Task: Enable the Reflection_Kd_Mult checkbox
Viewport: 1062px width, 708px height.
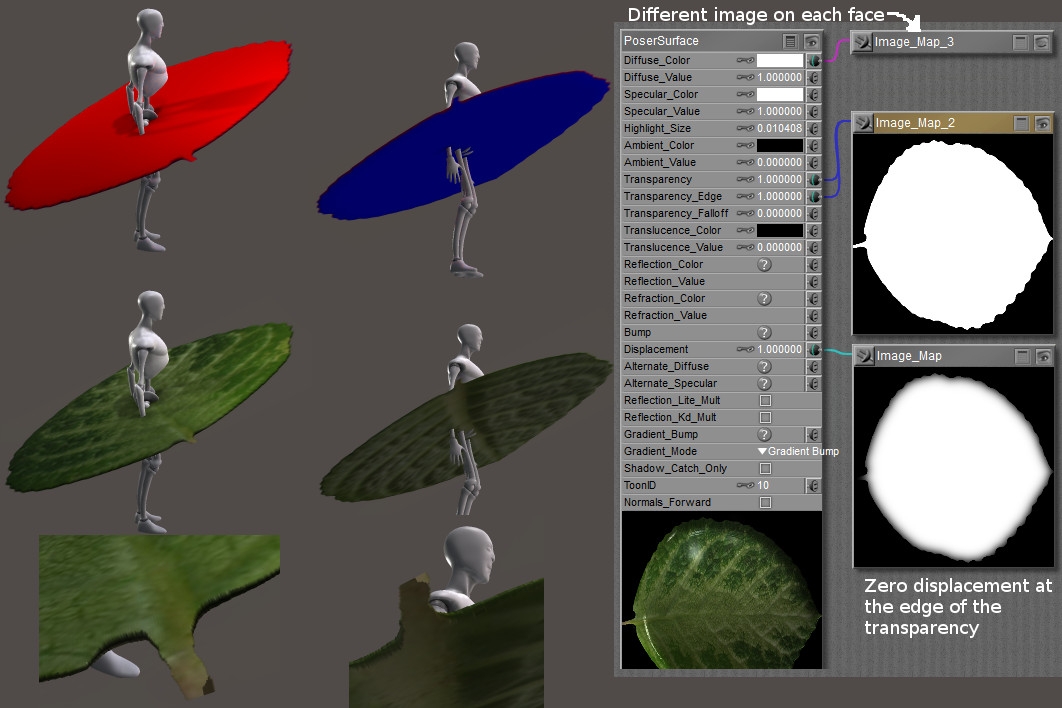Action: pyautogui.click(x=765, y=417)
